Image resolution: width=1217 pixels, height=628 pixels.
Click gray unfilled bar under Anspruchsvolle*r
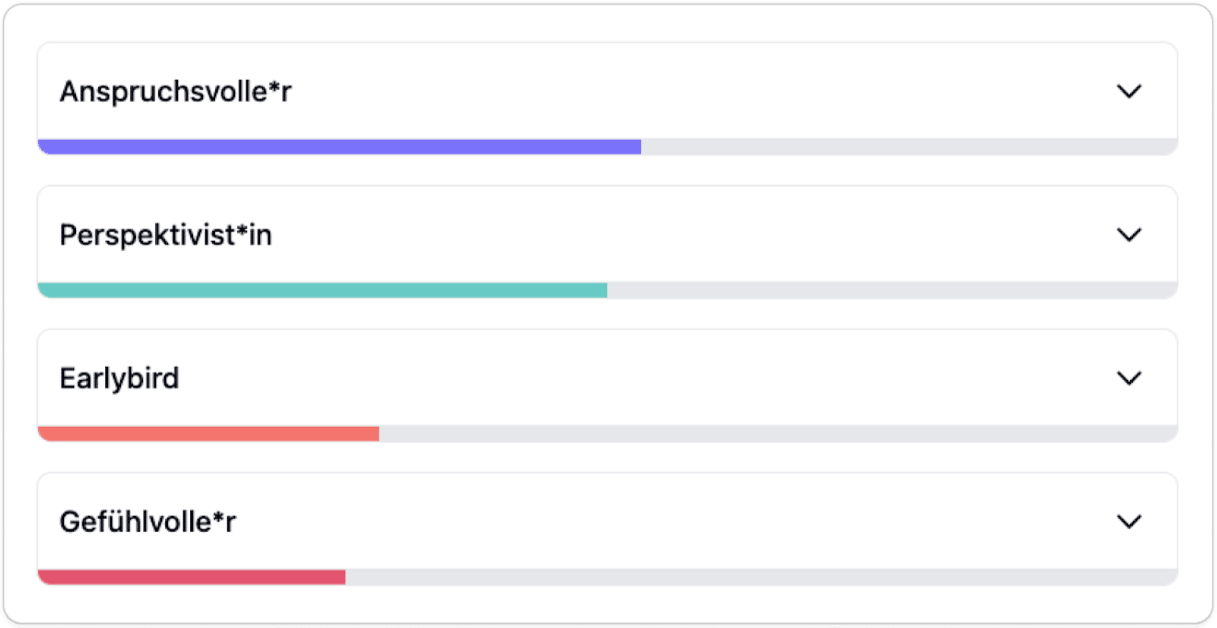coord(908,147)
